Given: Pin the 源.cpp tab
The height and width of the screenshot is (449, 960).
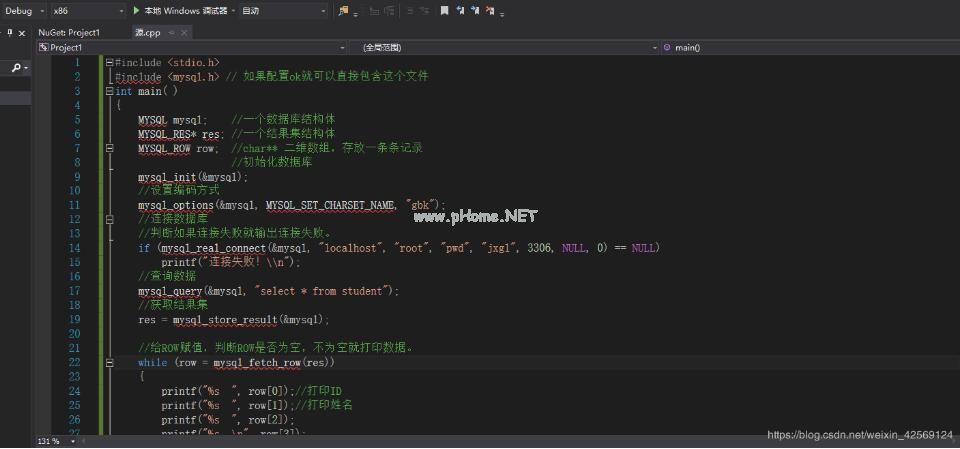Looking at the screenshot, I should point(172,32).
